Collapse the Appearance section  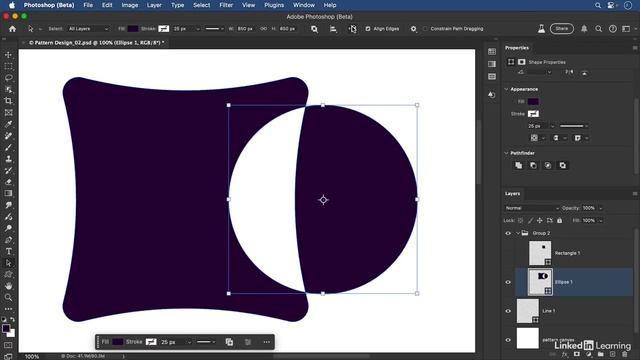click(507, 89)
